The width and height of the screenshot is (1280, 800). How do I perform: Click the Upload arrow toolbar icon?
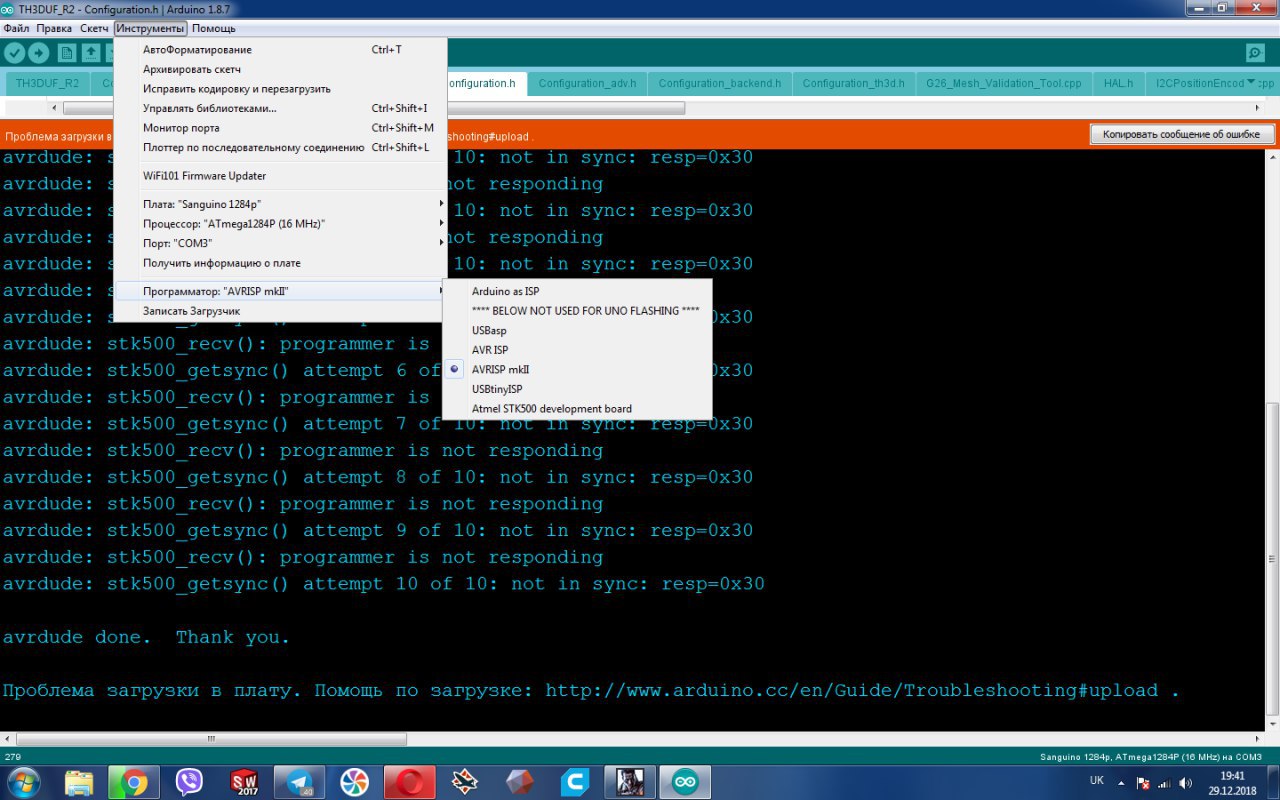pos(39,53)
